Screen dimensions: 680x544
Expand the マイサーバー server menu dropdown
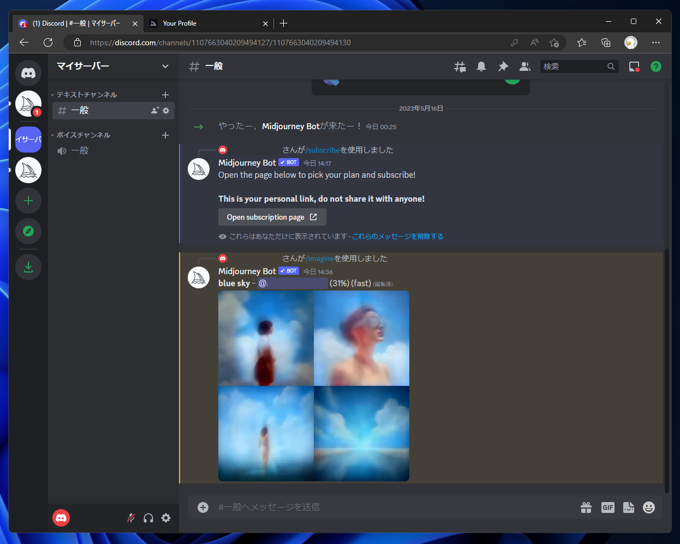coord(165,66)
